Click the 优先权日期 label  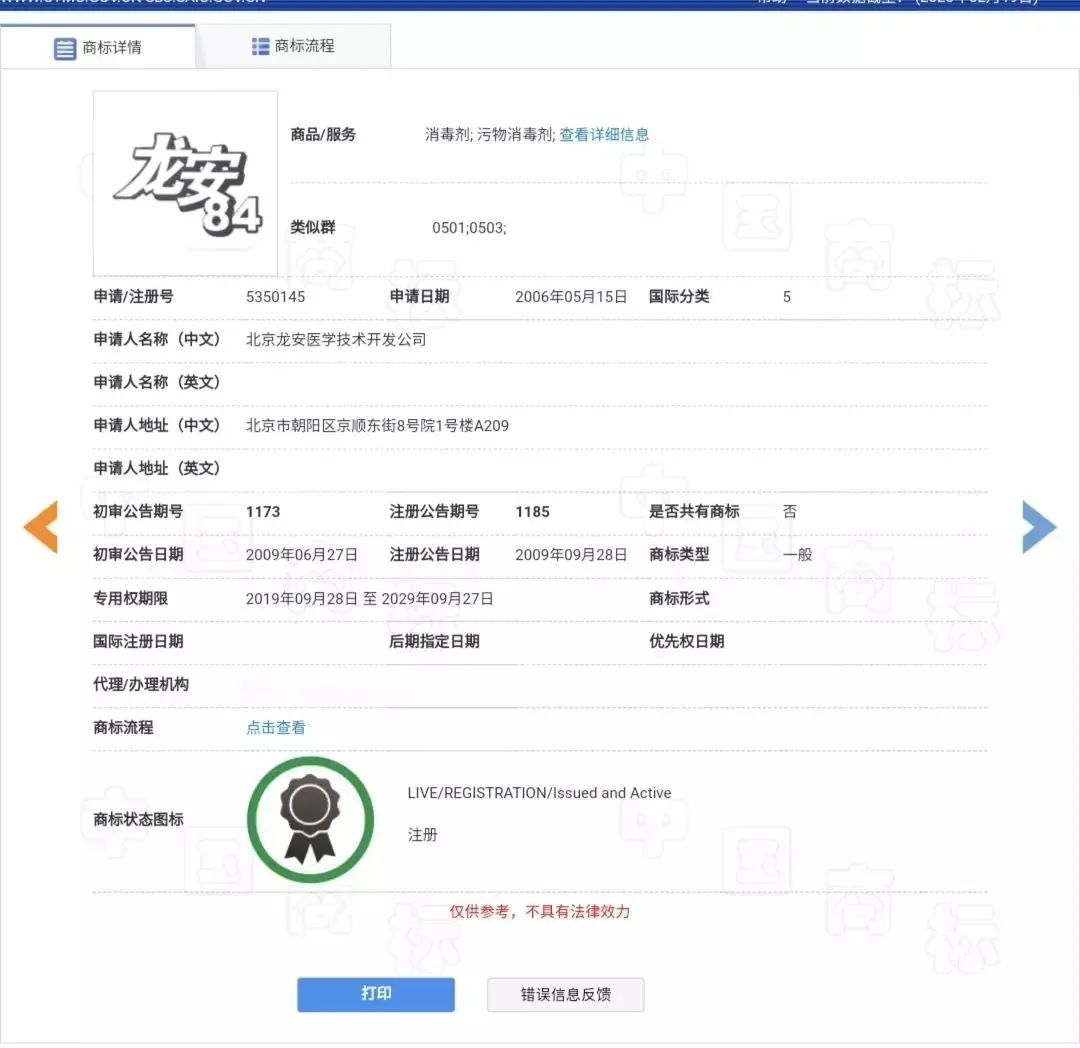[687, 641]
